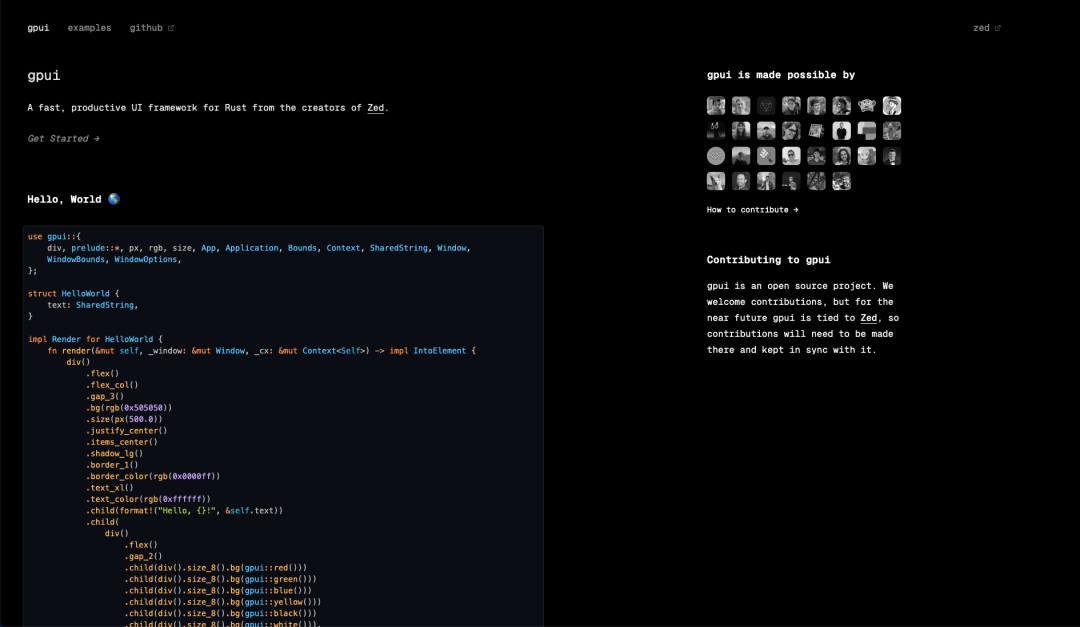The image size is (1080, 627).
Task: Click the external-link icon beside zed
Action: 997,28
